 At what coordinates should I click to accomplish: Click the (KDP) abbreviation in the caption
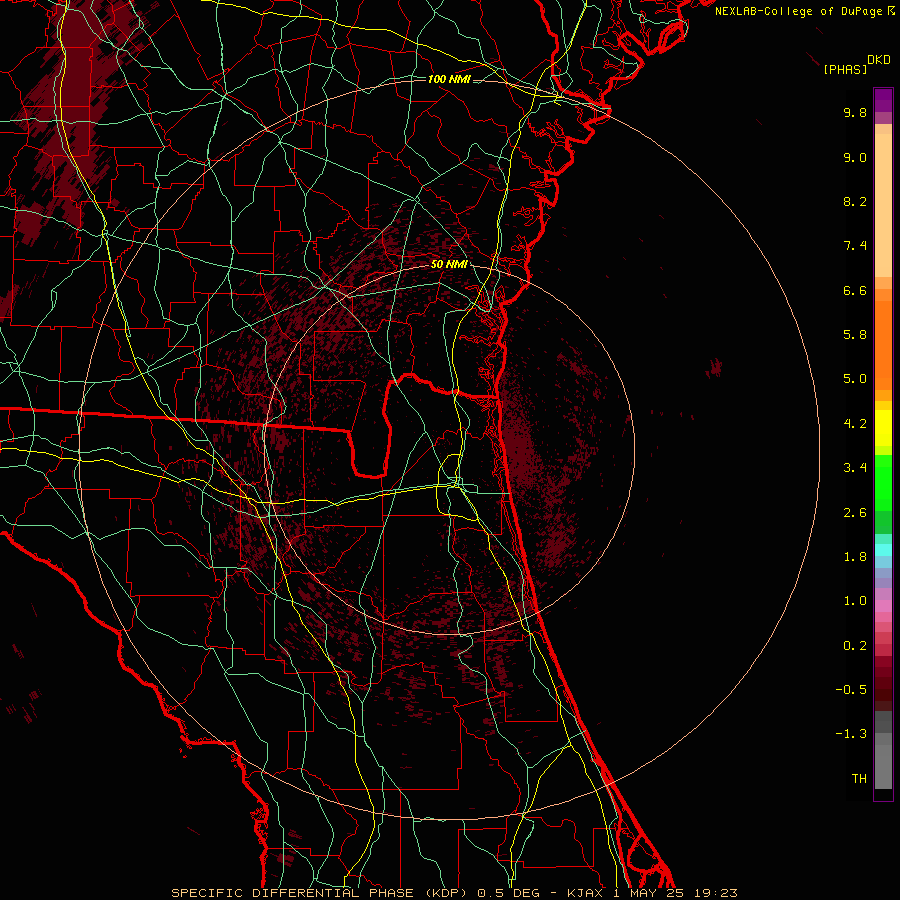coord(446,893)
